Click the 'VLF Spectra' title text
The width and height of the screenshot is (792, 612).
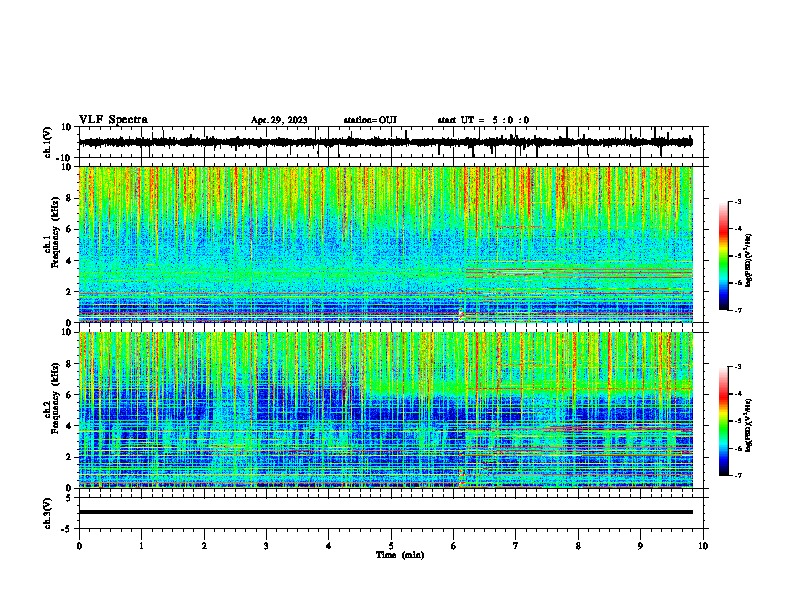tap(113, 120)
